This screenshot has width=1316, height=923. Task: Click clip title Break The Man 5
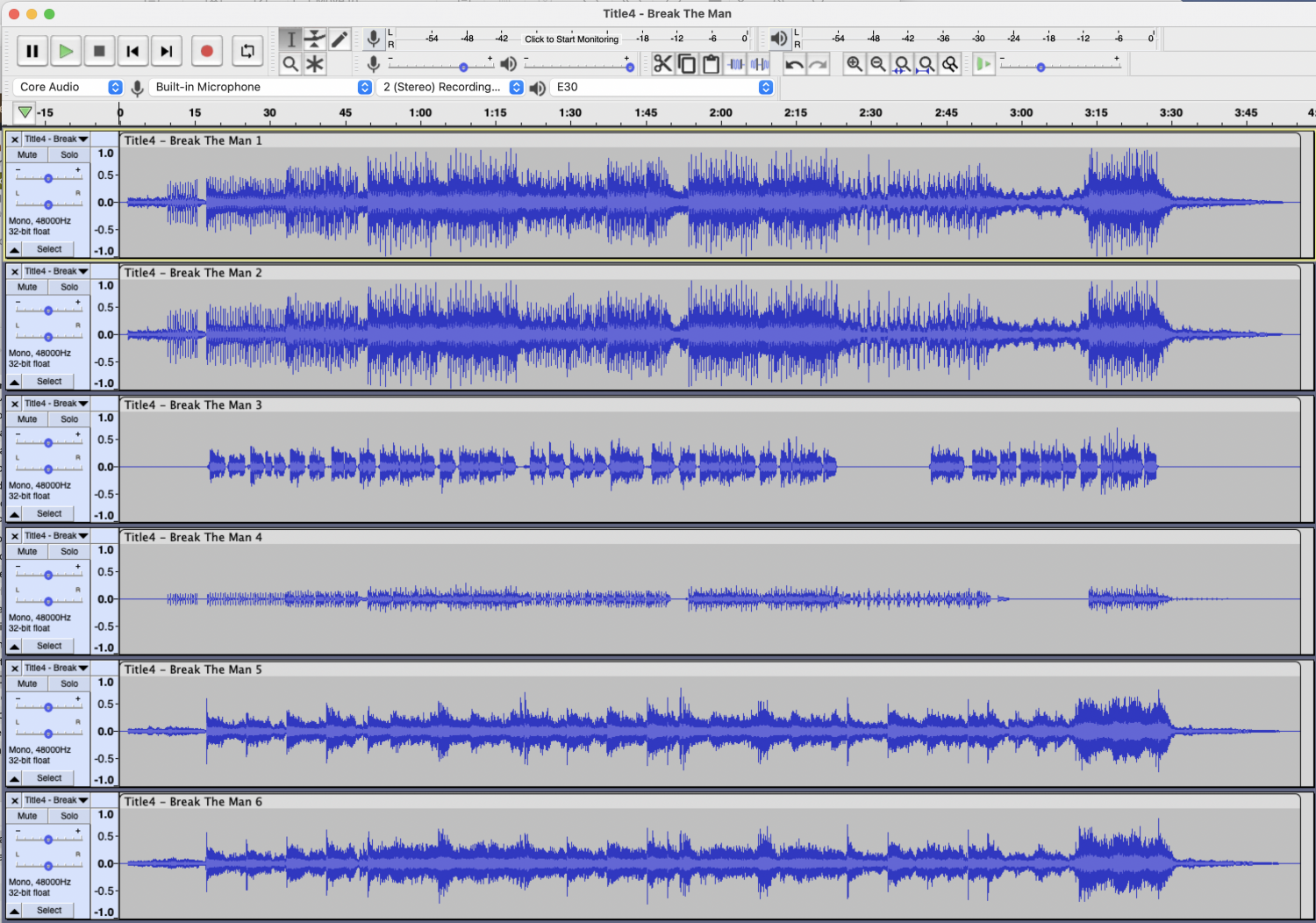tap(193, 669)
